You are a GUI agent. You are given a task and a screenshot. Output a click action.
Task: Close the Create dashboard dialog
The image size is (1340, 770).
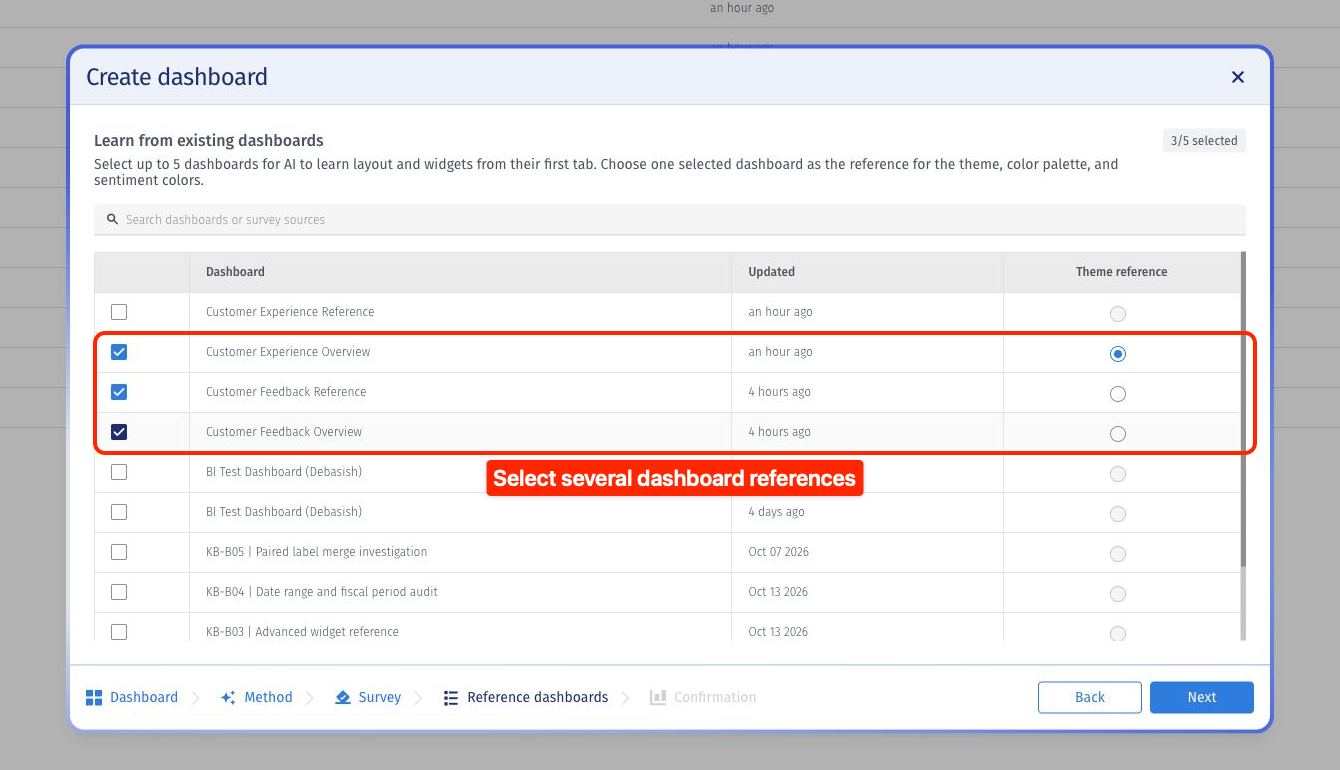(x=1238, y=77)
